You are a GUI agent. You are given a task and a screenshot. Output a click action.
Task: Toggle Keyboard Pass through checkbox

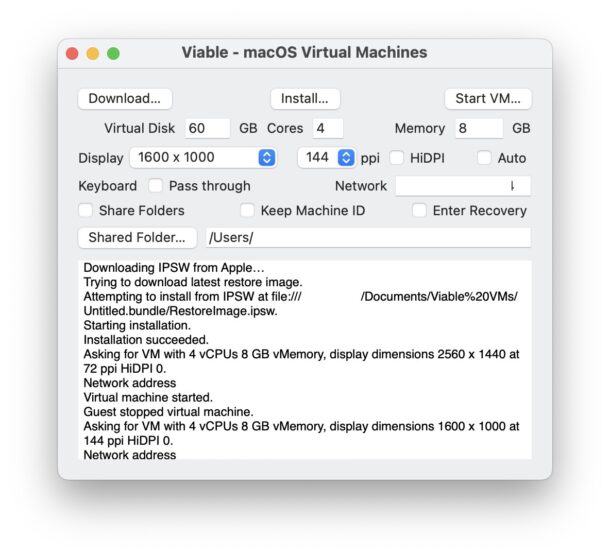tap(155, 186)
